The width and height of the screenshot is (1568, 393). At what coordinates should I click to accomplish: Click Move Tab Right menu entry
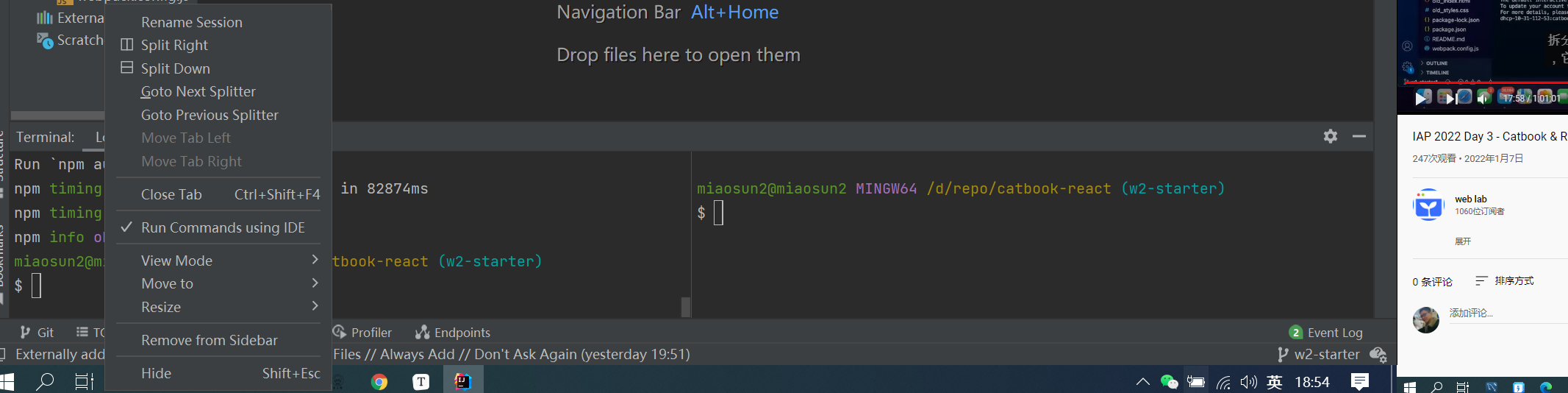191,161
